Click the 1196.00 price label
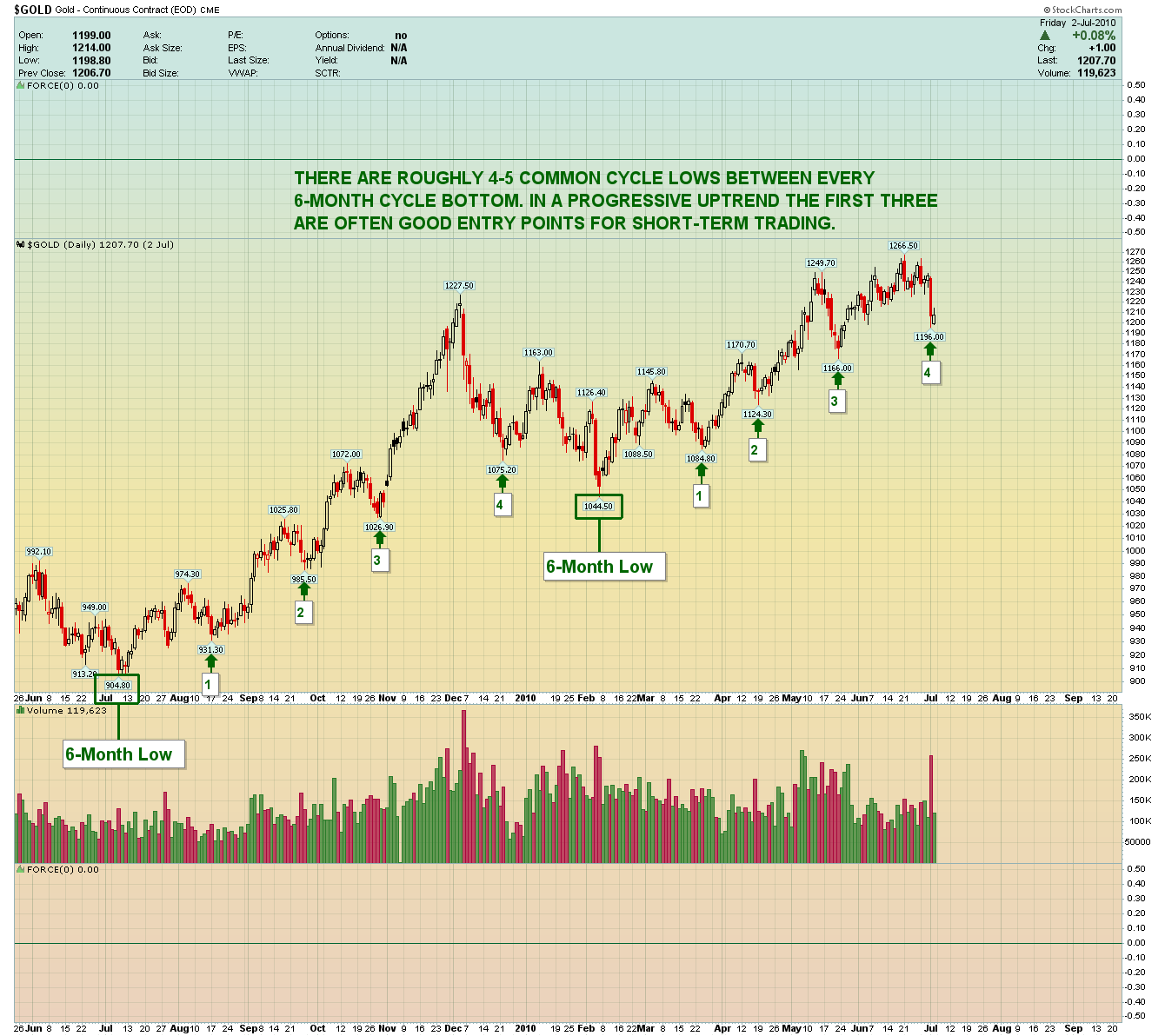The width and height of the screenshot is (1165, 1036). [929, 337]
